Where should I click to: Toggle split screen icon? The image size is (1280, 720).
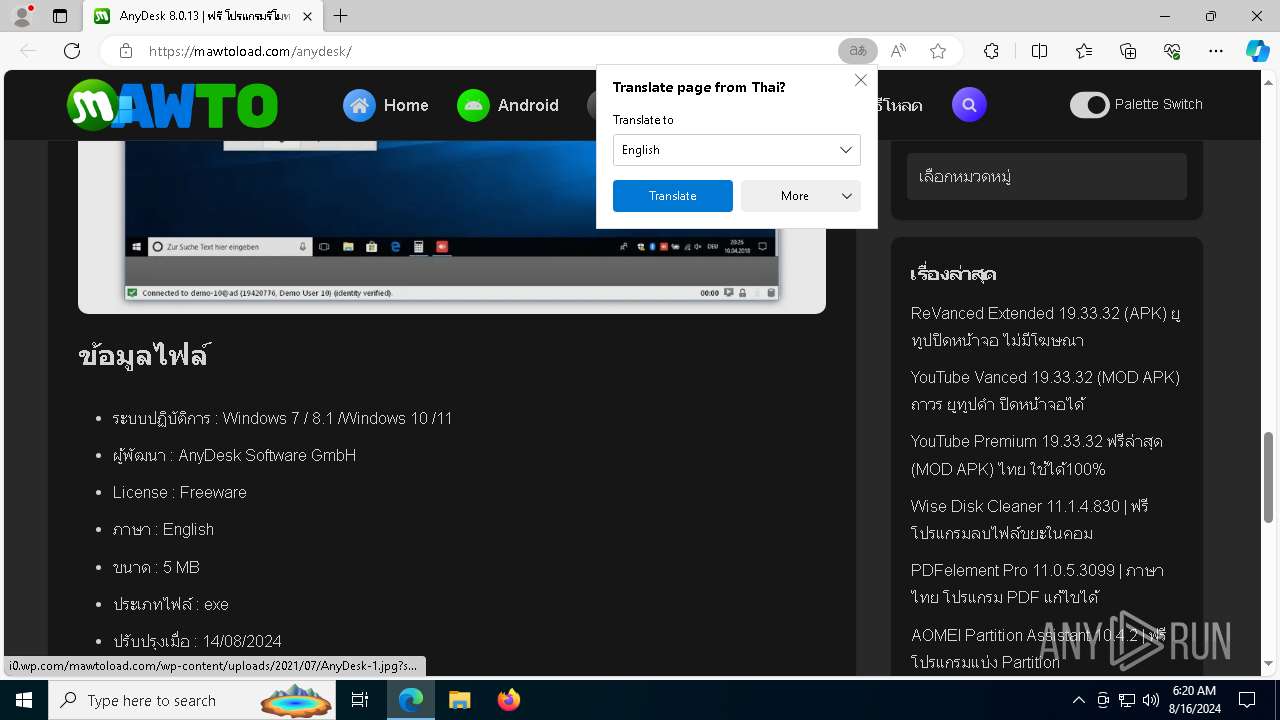click(1039, 51)
